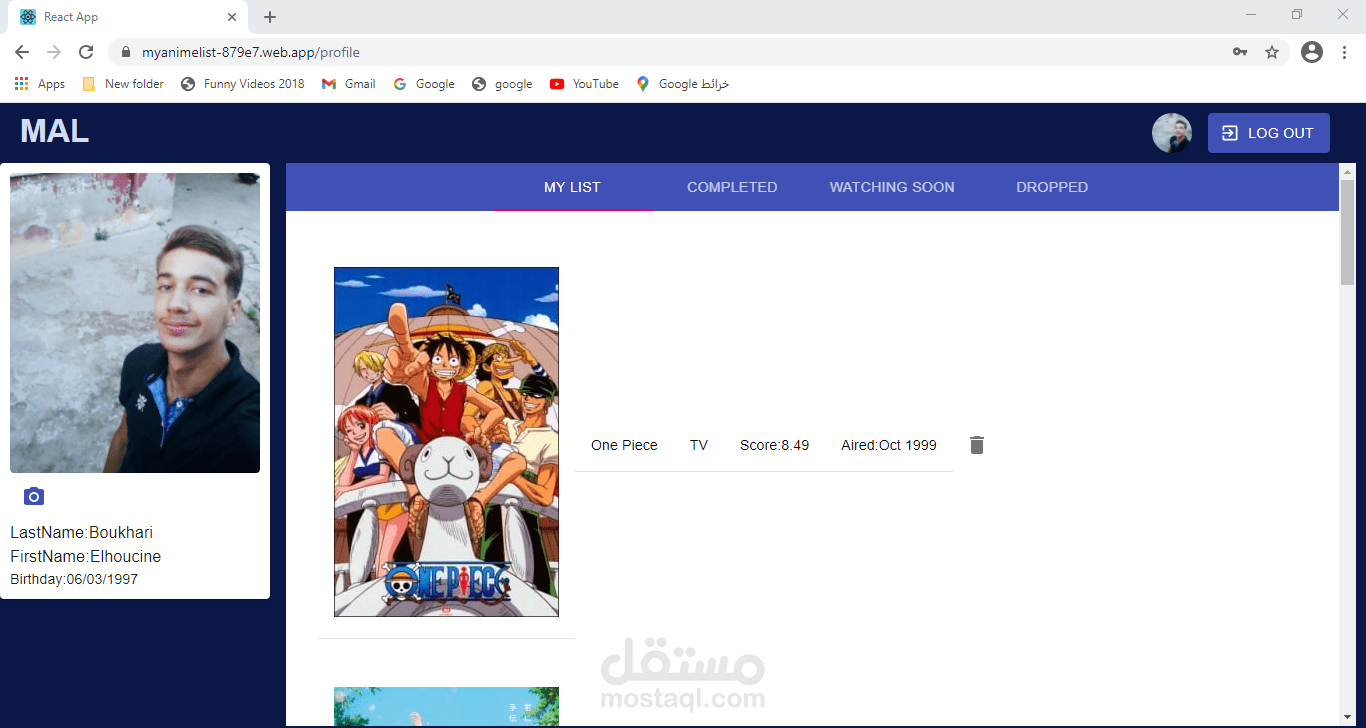Screen dimensions: 1366x728
Task: Click the TV type label
Action: [x=699, y=445]
